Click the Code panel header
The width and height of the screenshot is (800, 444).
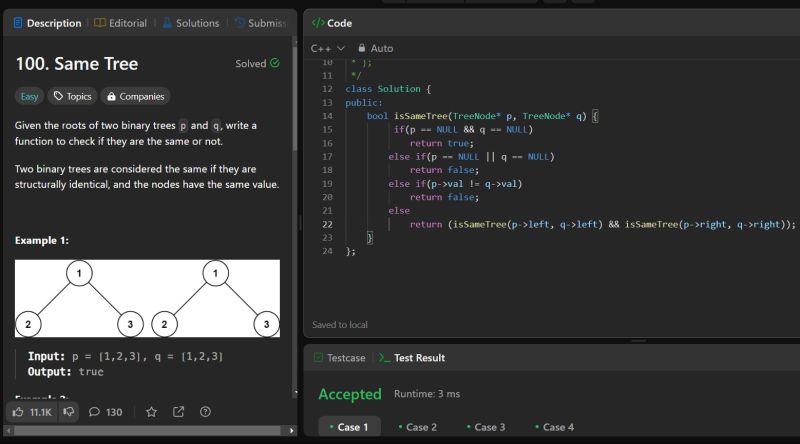(x=332, y=23)
